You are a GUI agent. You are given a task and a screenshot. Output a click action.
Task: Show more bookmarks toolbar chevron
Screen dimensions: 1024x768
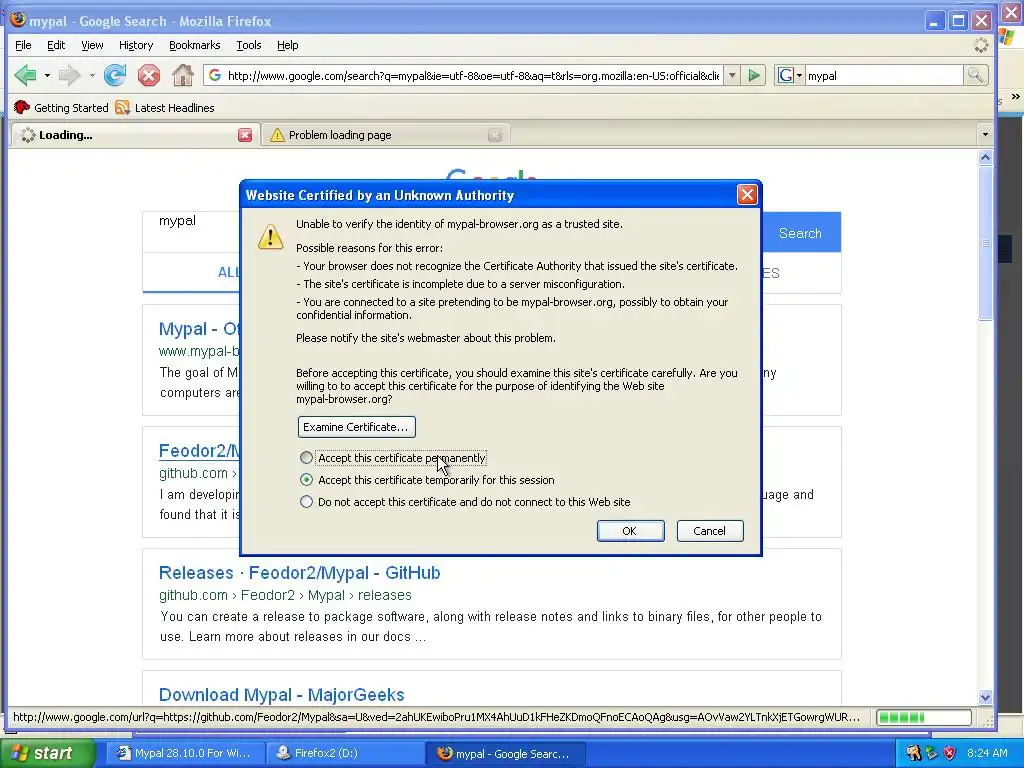tap(1016, 97)
